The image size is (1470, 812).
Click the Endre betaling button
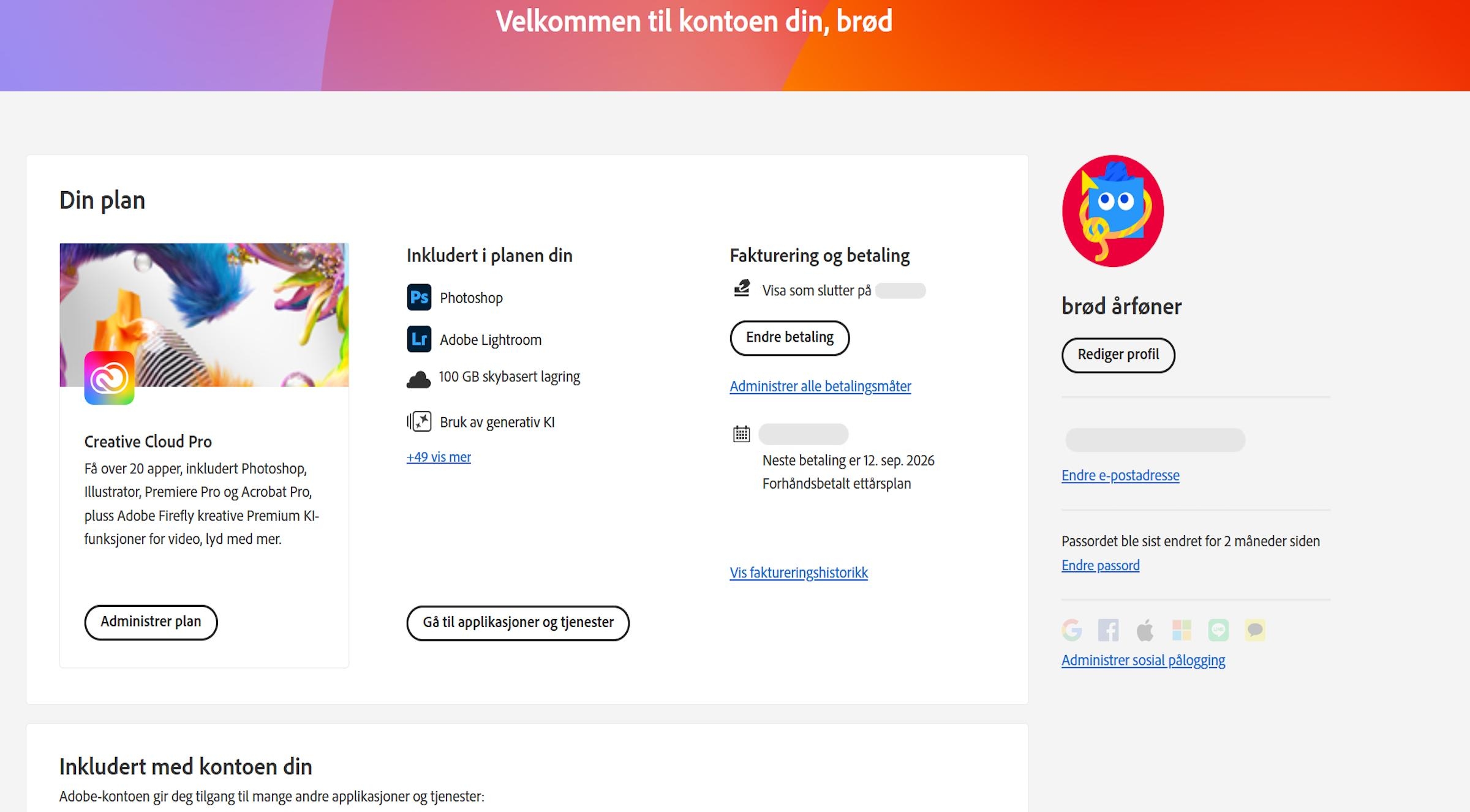(789, 337)
